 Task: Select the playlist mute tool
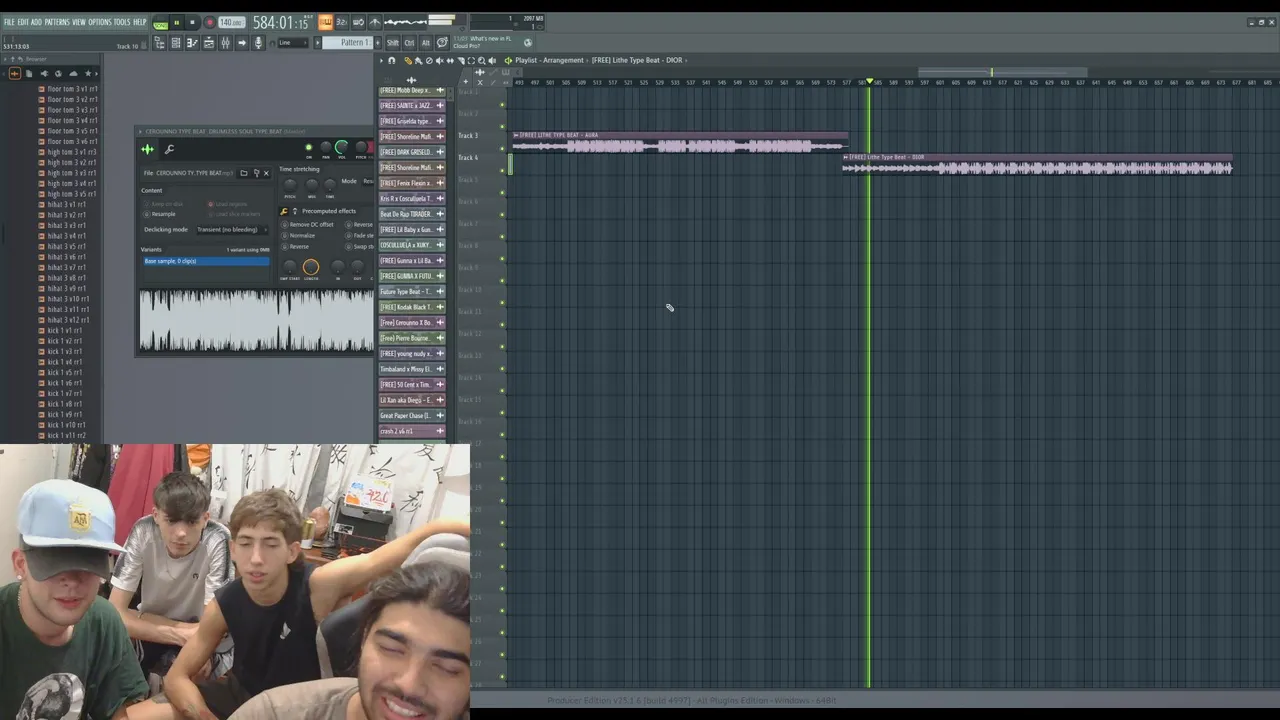439,60
